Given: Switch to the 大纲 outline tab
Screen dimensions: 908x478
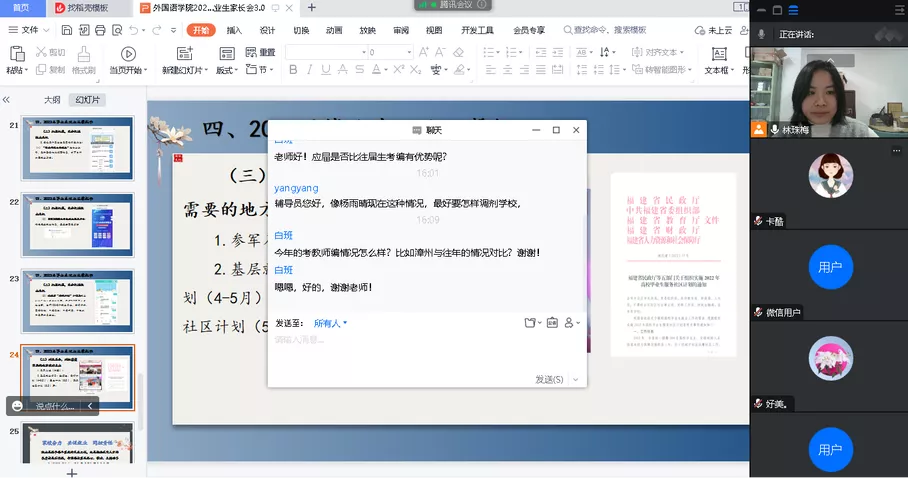Looking at the screenshot, I should (x=51, y=100).
